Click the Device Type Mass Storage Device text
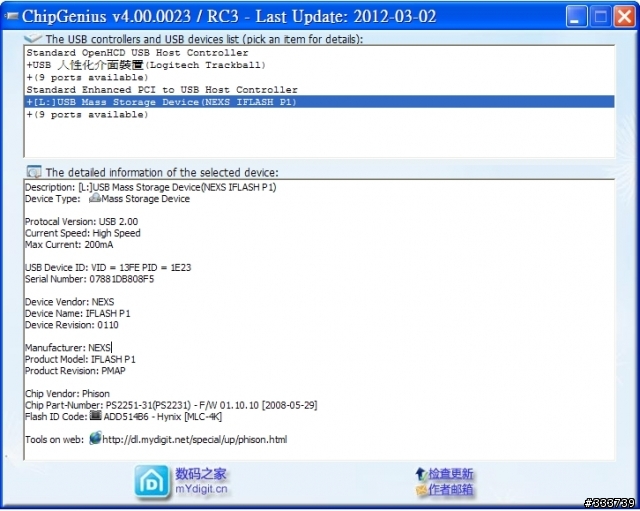The image size is (640, 511). [146, 199]
